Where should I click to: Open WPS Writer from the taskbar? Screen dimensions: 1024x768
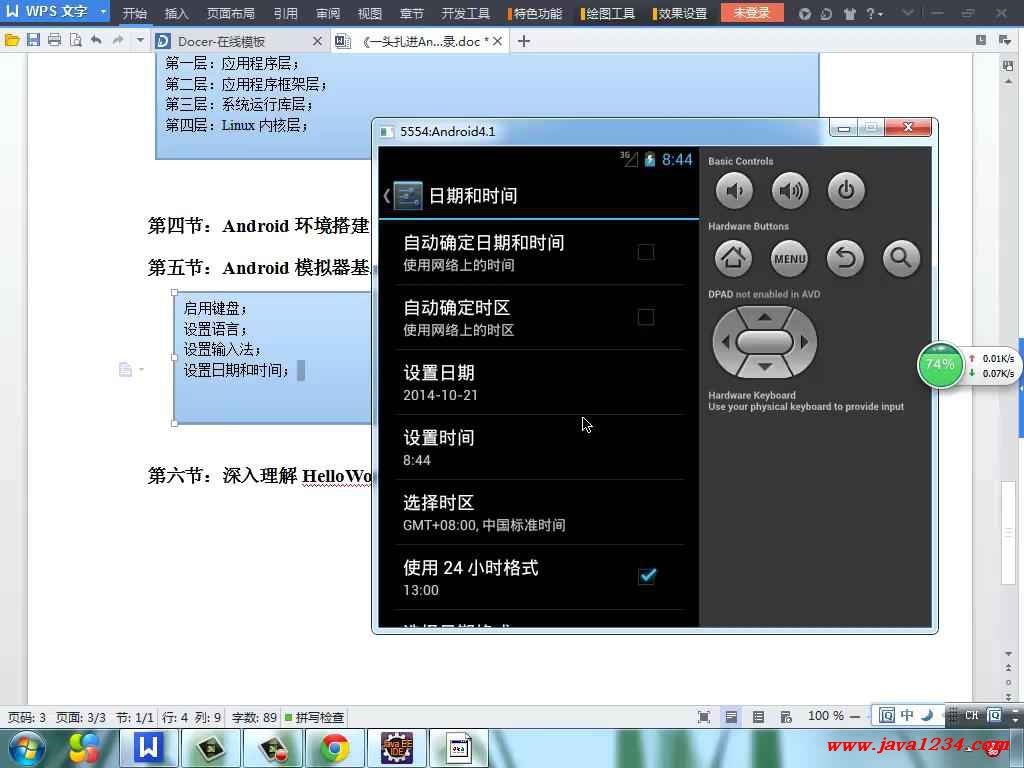(149, 748)
